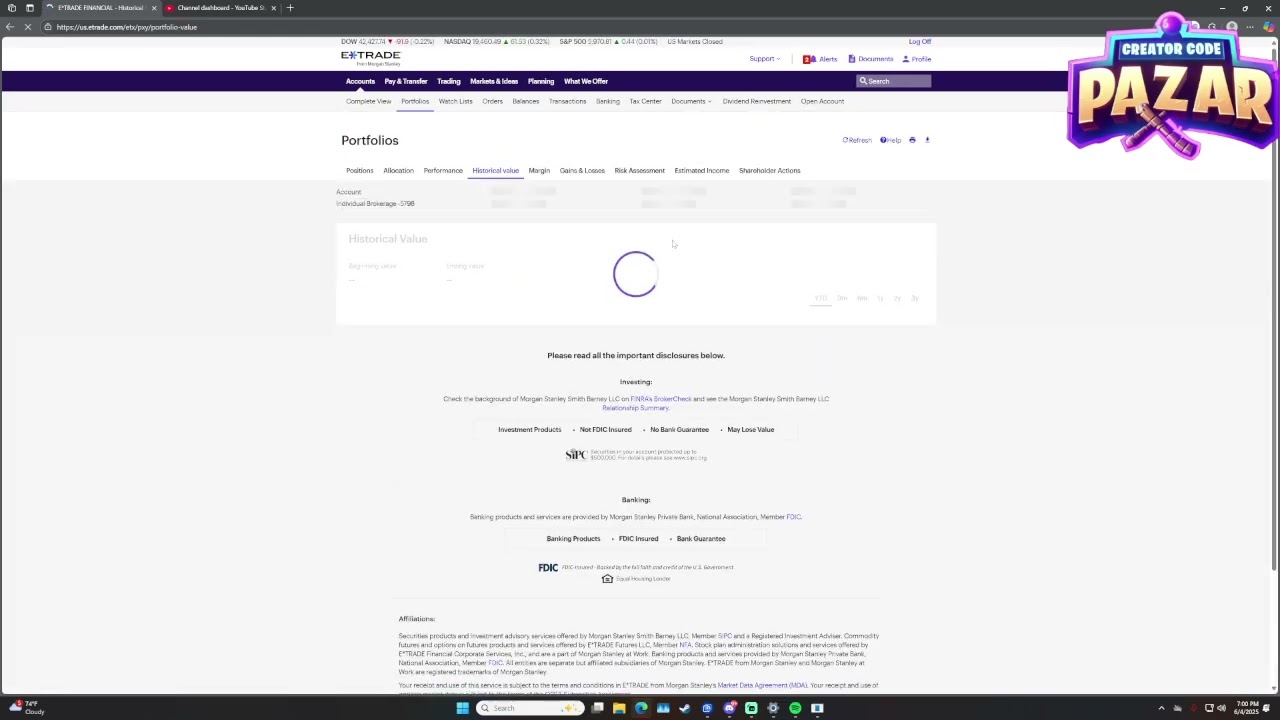Switch to the Allocation tab

(x=398, y=170)
